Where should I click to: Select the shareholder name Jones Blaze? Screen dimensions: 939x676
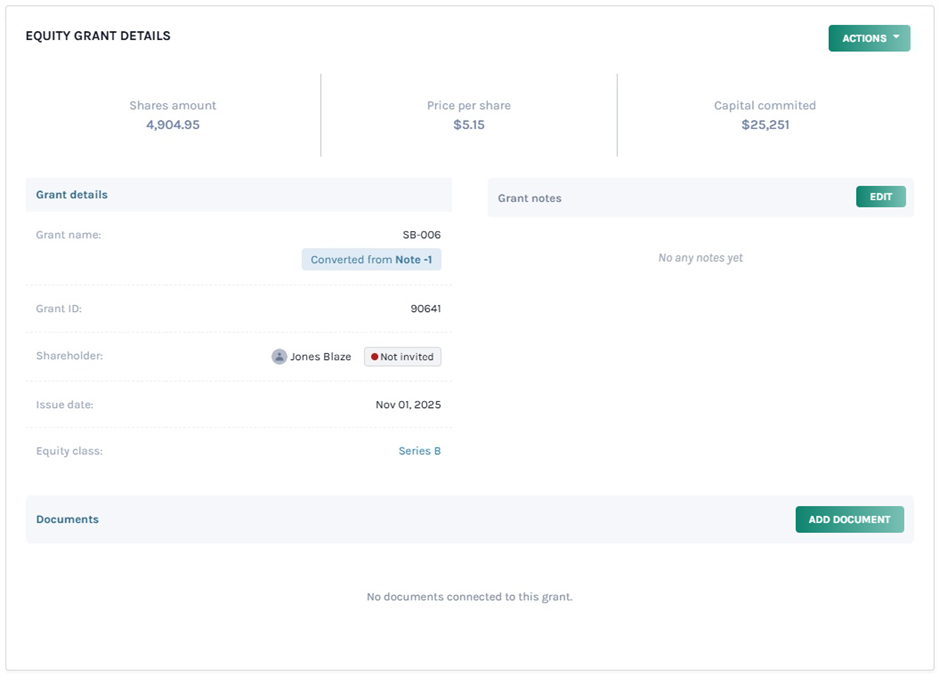(320, 357)
